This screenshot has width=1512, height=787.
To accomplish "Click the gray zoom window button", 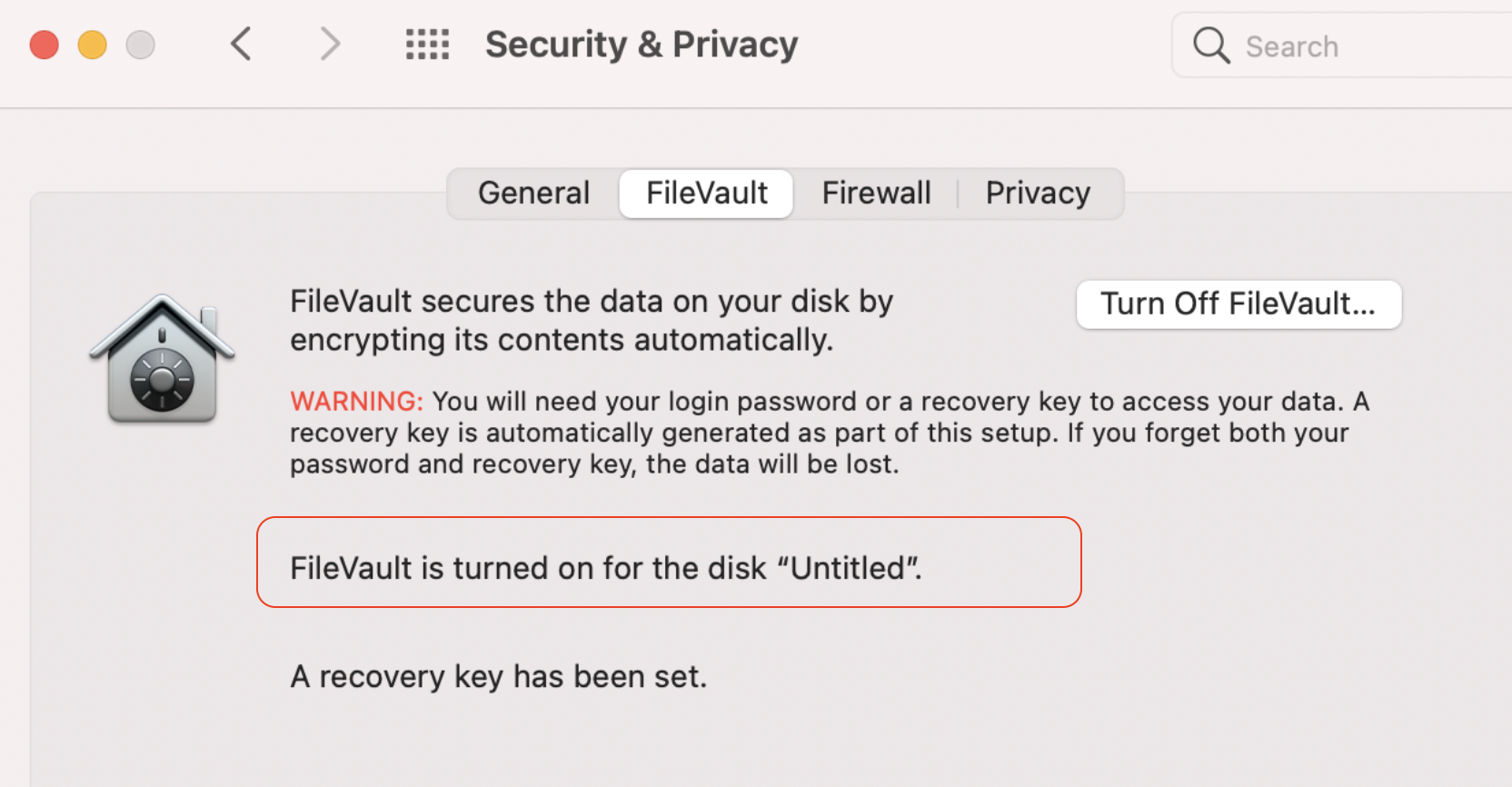I will click(x=140, y=45).
